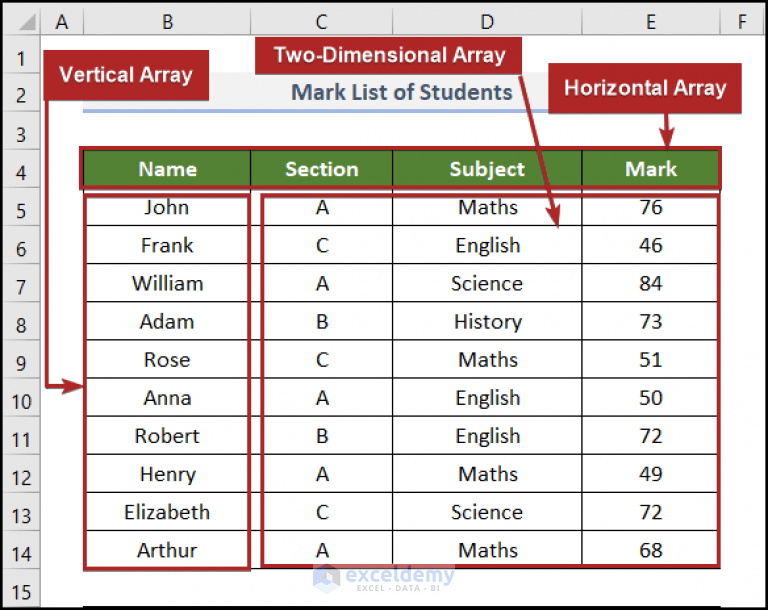768x610 pixels.
Task: Click William's subject cell Science
Action: [x=487, y=283]
